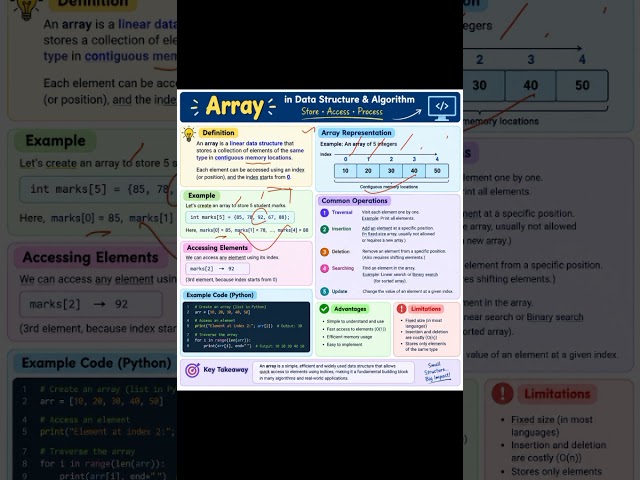Click the small Accessing Elements label in the center infographic
The image size is (640, 480).
[217, 248]
